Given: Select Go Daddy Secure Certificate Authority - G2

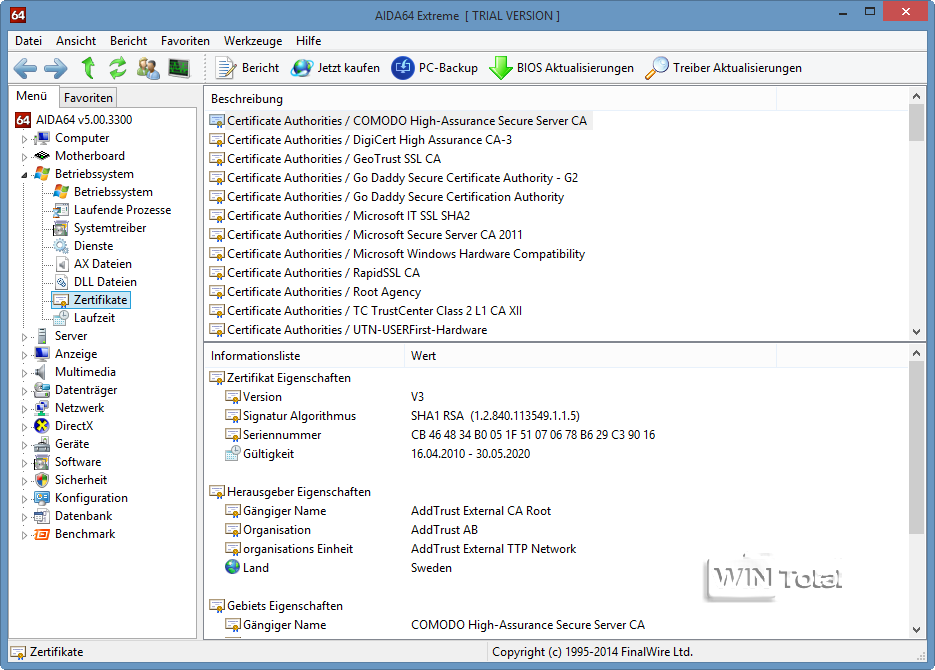Looking at the screenshot, I should [x=394, y=178].
